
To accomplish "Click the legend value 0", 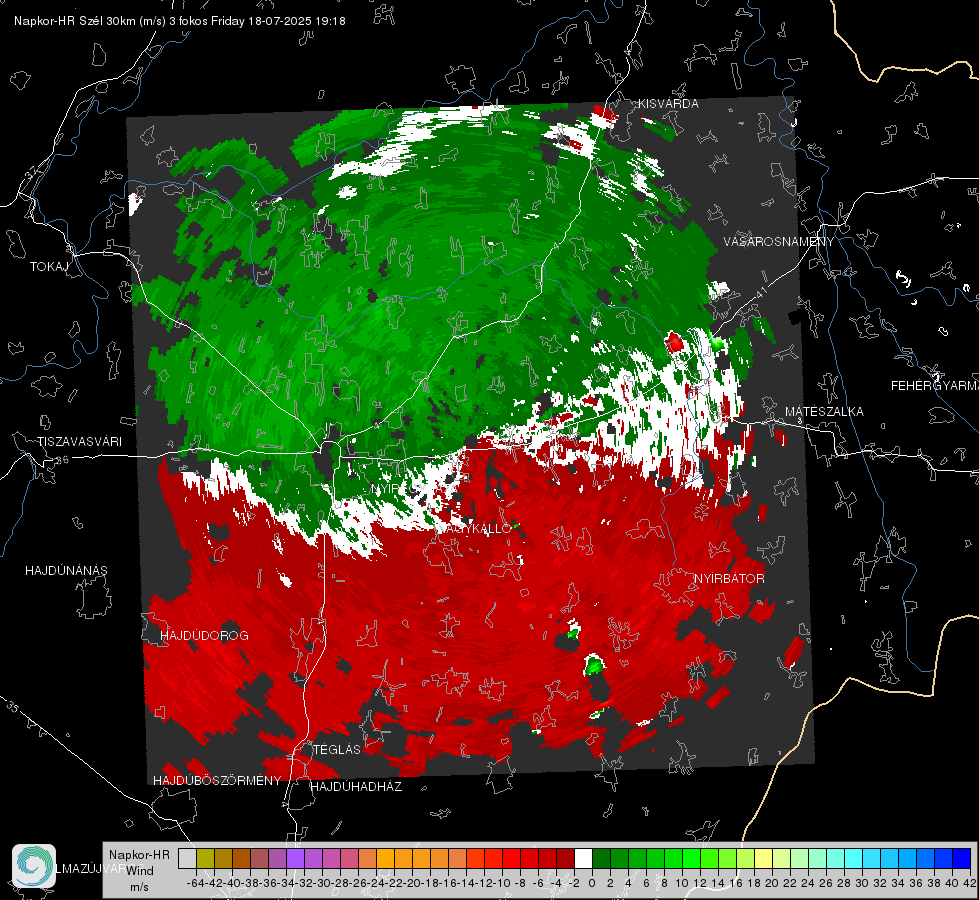I will (592, 883).
